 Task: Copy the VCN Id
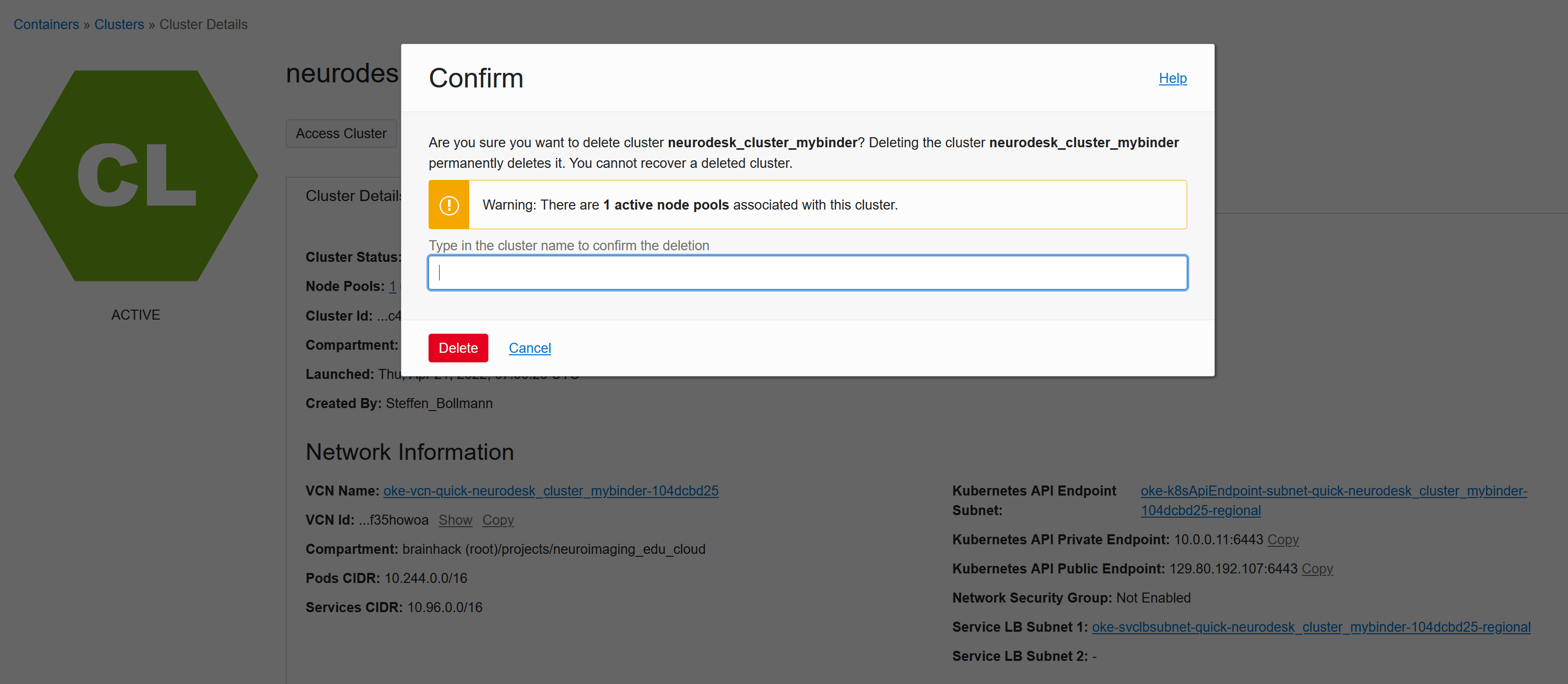coord(498,520)
